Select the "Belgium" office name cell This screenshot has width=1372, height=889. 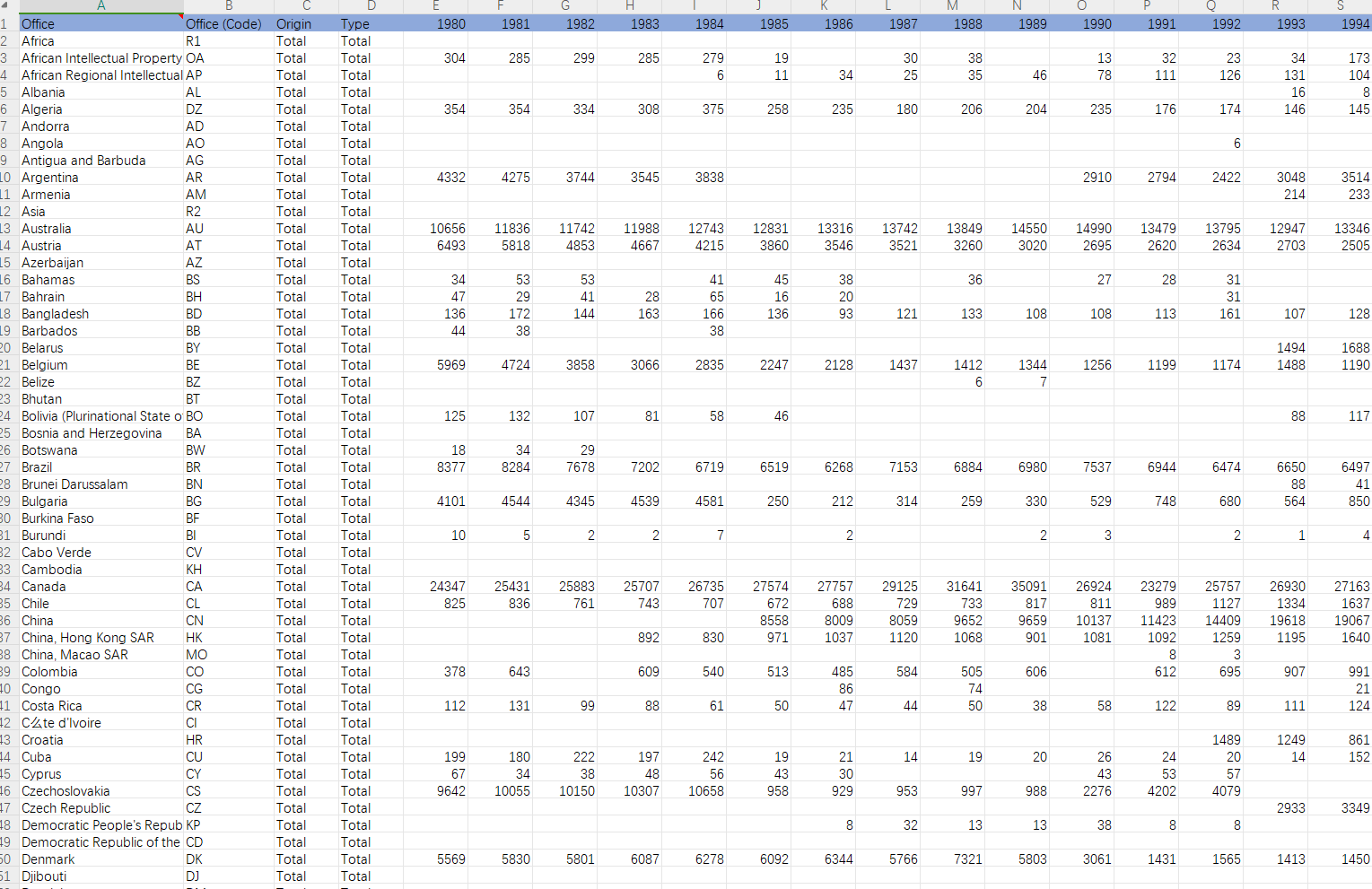pyautogui.click(x=101, y=365)
